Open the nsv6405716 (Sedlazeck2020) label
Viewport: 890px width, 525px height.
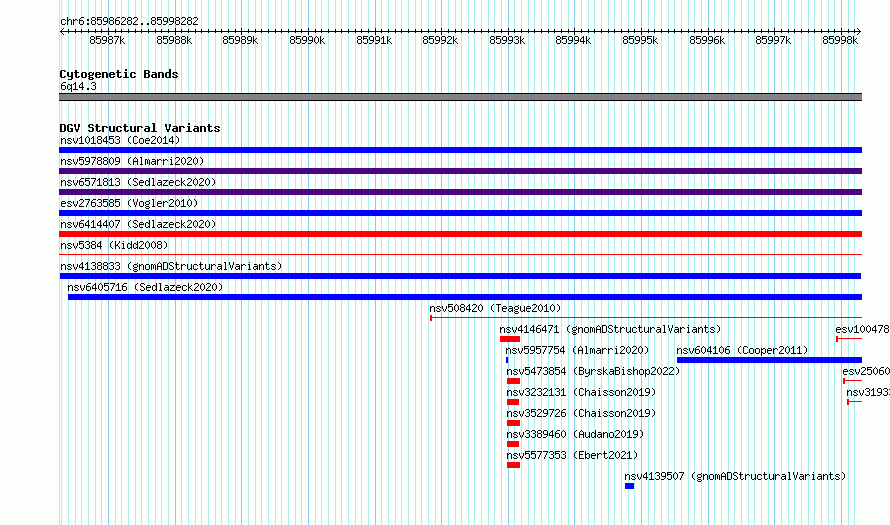click(145, 287)
